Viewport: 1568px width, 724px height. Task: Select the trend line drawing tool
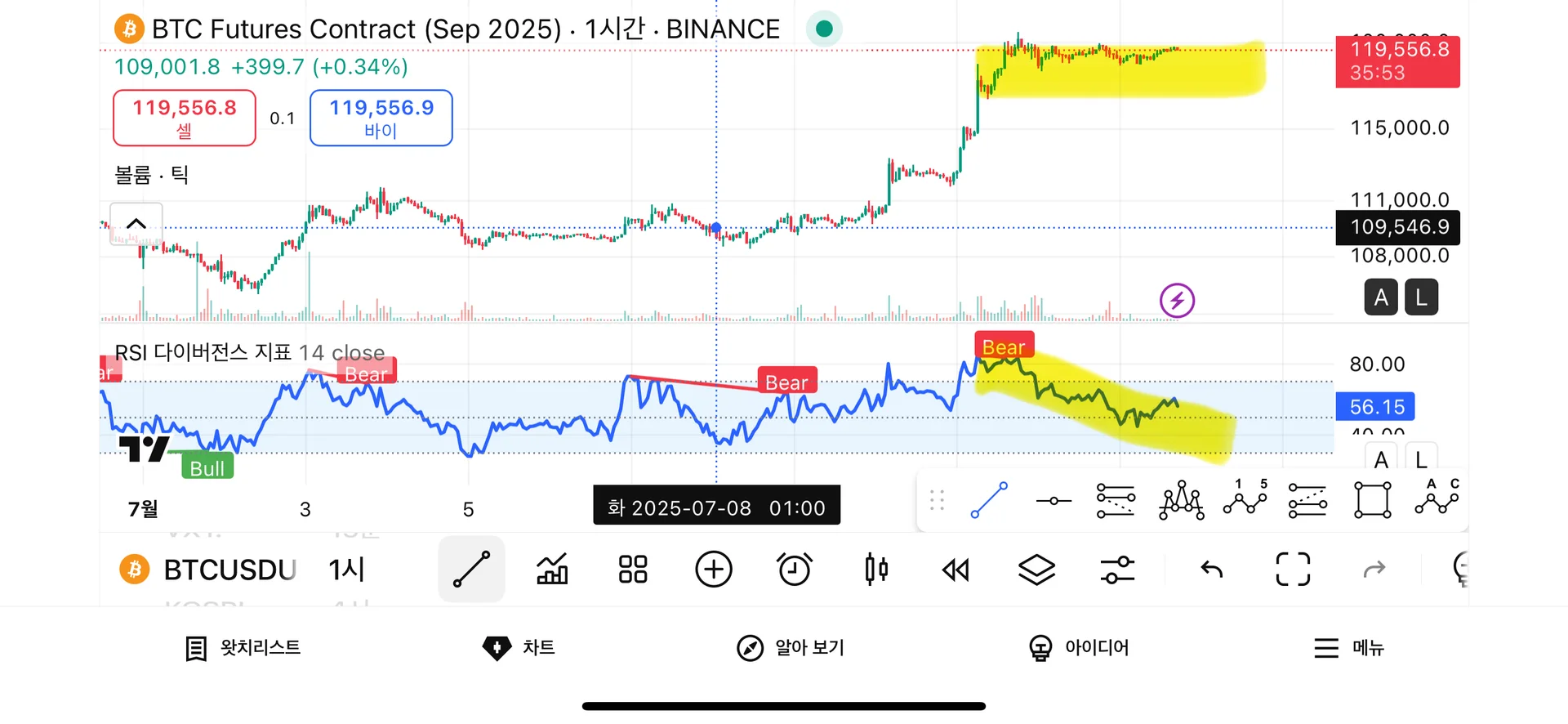[471, 570]
